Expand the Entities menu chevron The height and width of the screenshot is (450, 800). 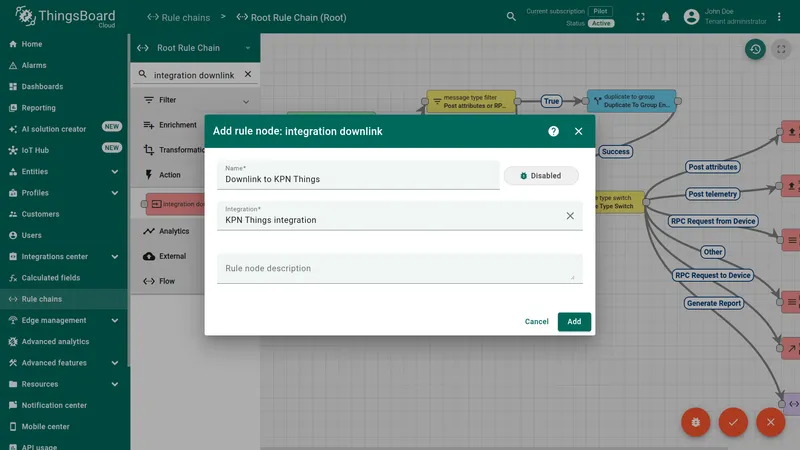(115, 171)
